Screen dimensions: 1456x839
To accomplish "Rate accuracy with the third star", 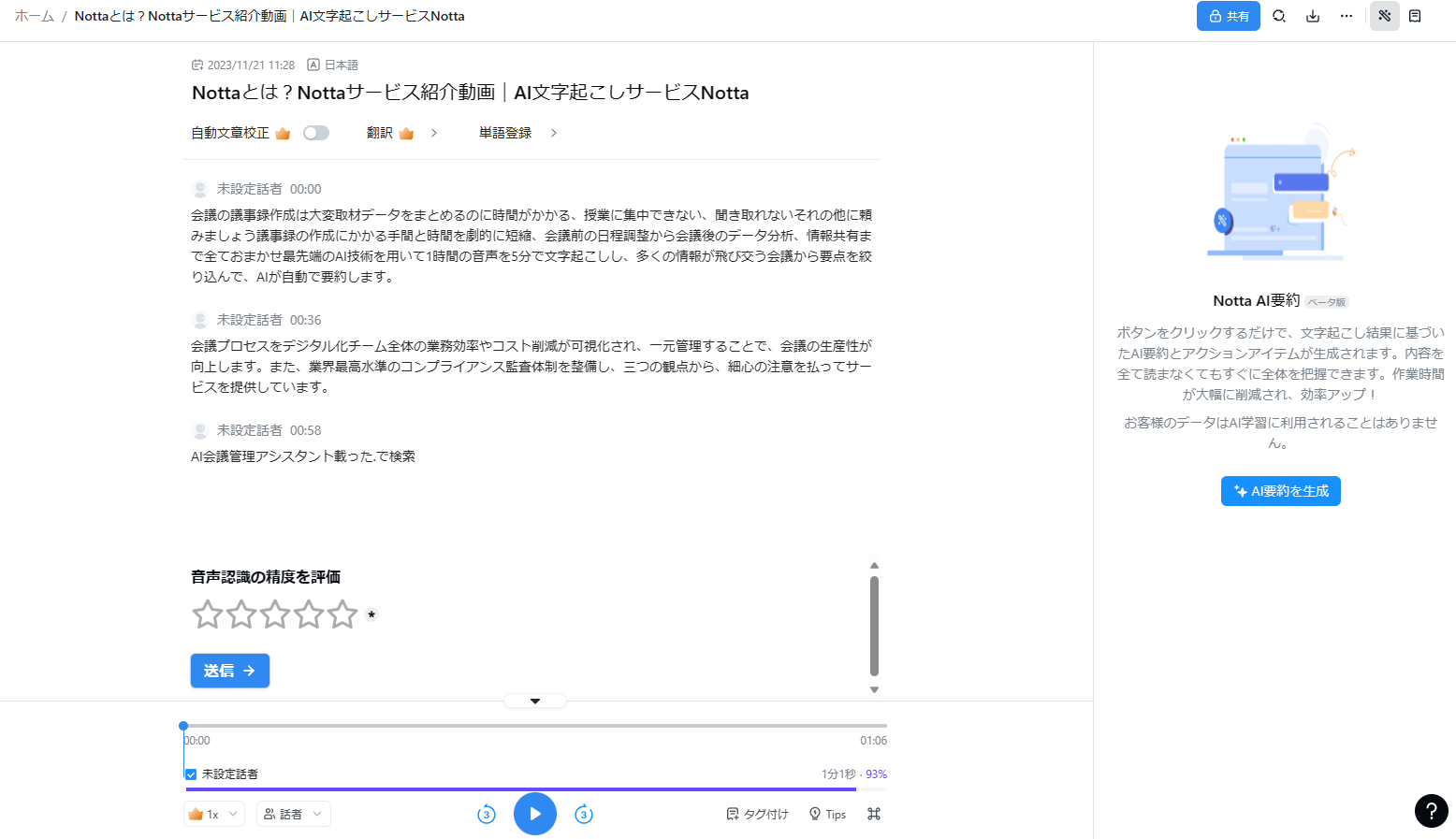I will click(275, 615).
